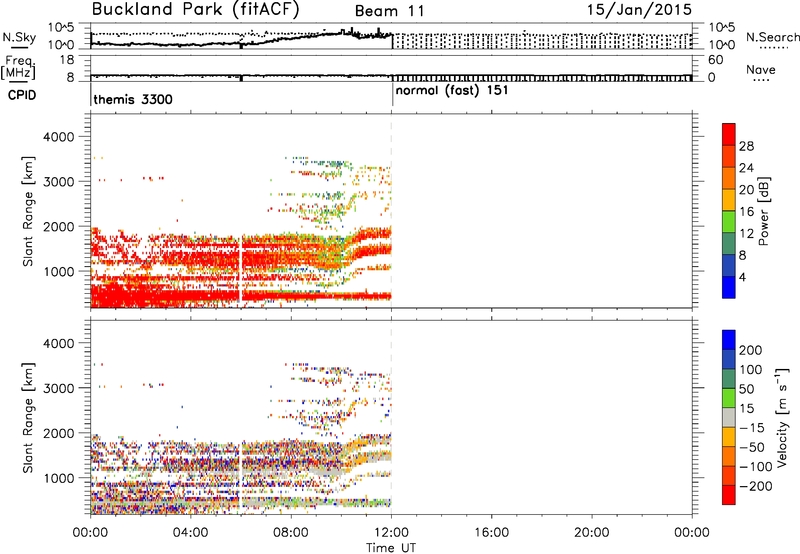Click the 12:00 time tick label

391,533
